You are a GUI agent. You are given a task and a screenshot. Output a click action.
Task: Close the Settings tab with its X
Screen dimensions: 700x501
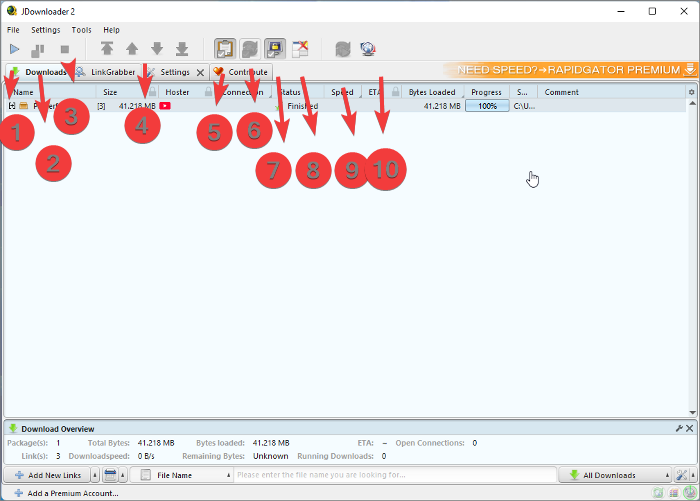200,72
